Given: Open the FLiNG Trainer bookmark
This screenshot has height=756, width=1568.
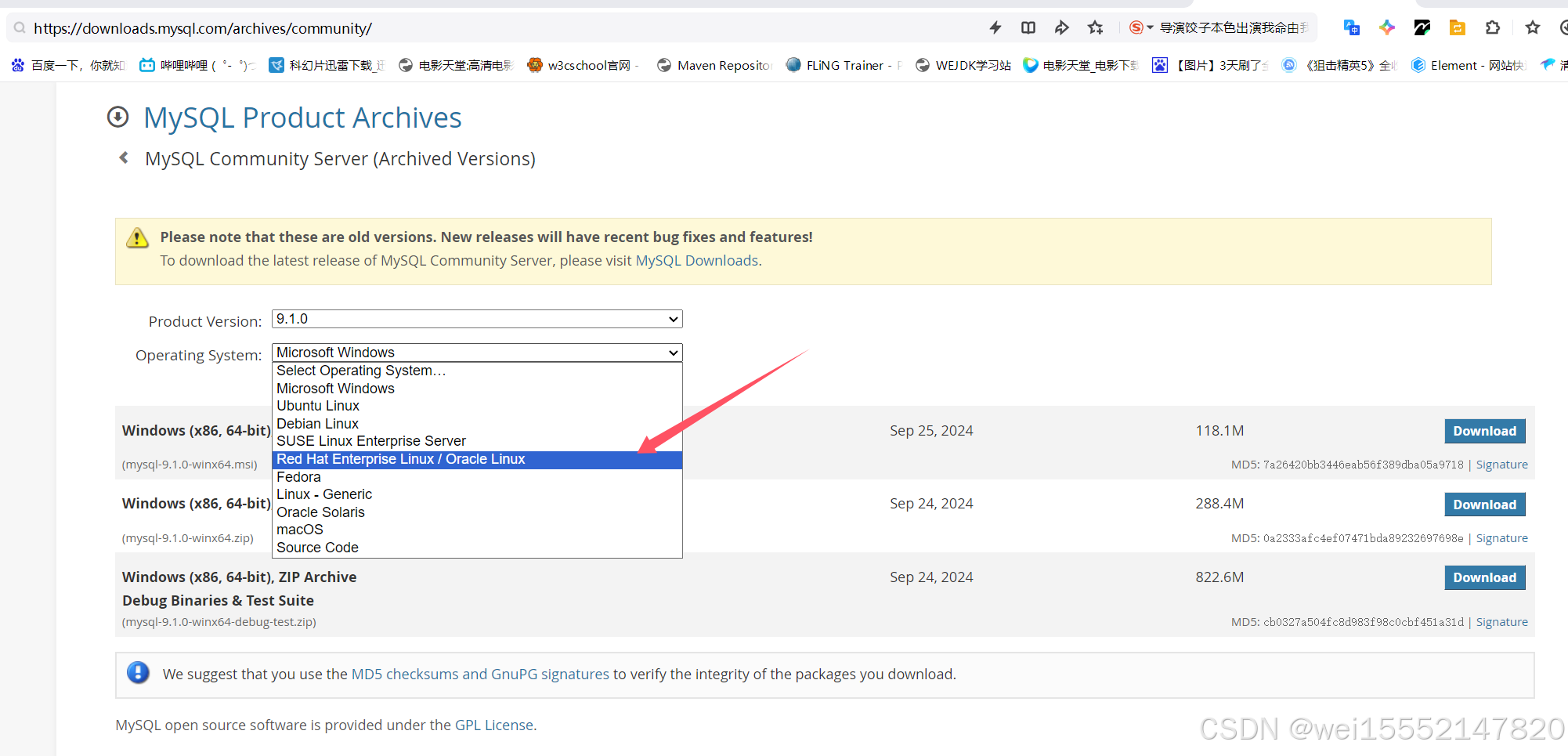Looking at the screenshot, I should click(x=844, y=66).
